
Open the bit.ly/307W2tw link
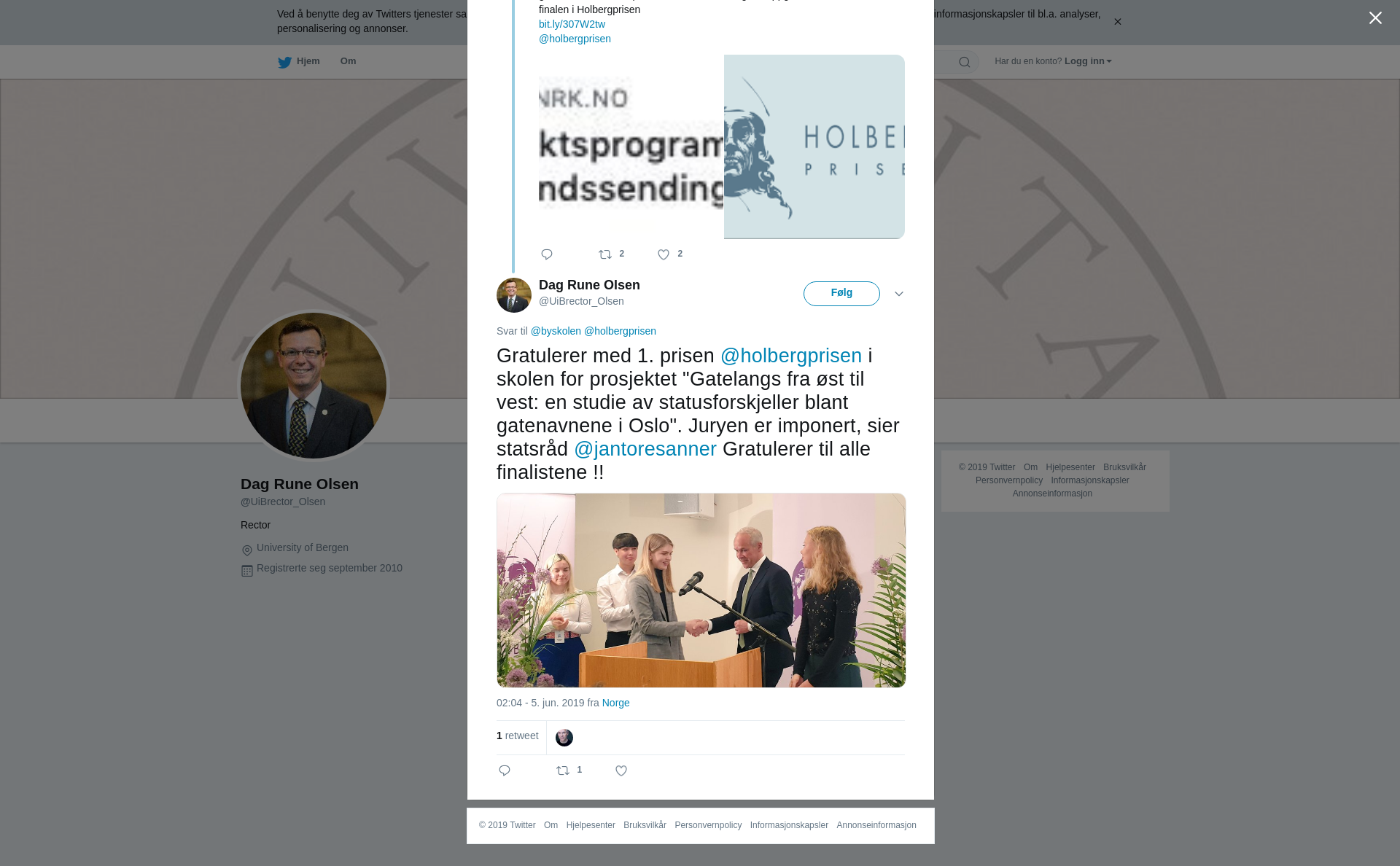click(572, 24)
